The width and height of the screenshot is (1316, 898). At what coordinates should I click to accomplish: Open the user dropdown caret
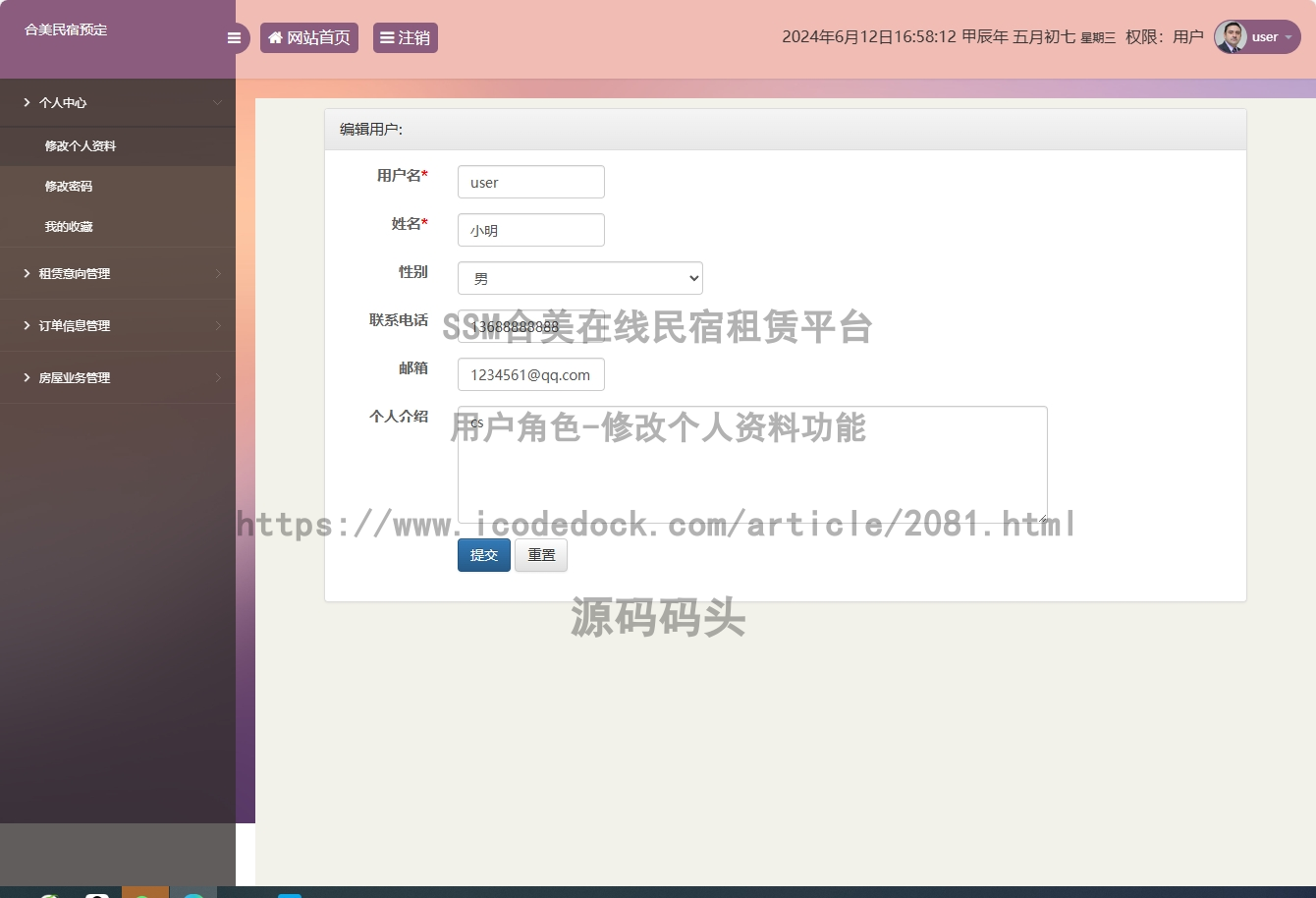click(1289, 37)
